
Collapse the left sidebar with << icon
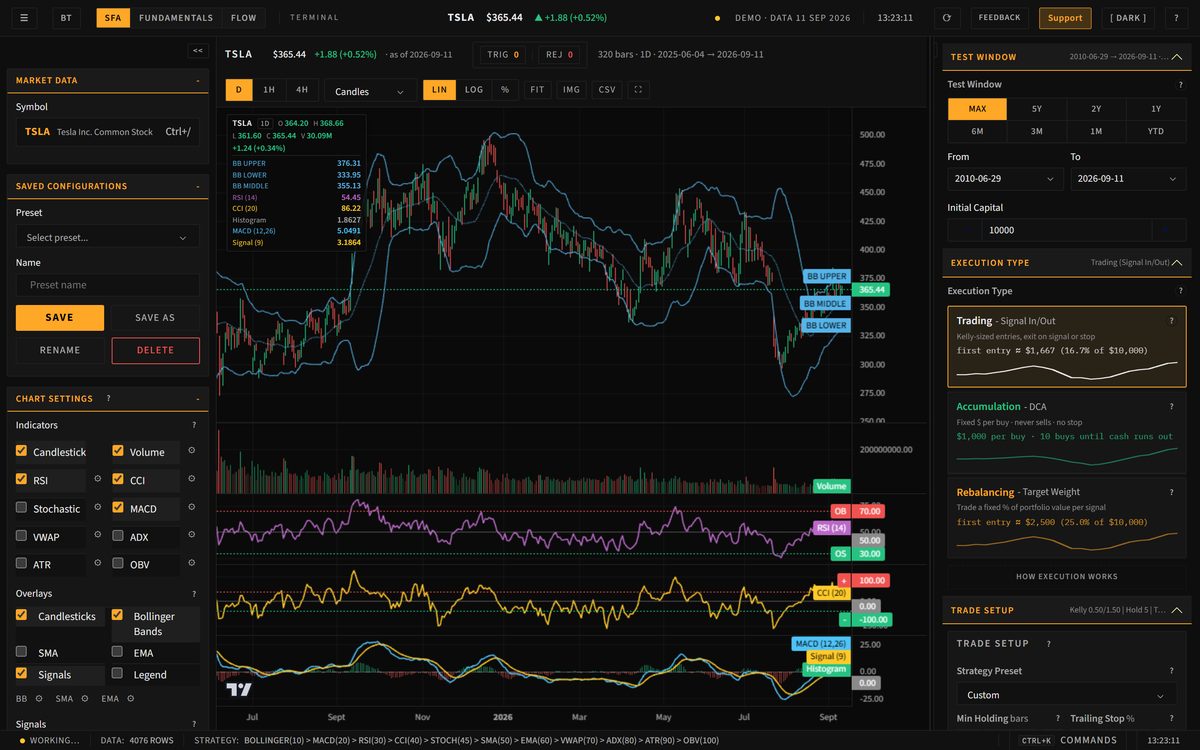click(198, 50)
